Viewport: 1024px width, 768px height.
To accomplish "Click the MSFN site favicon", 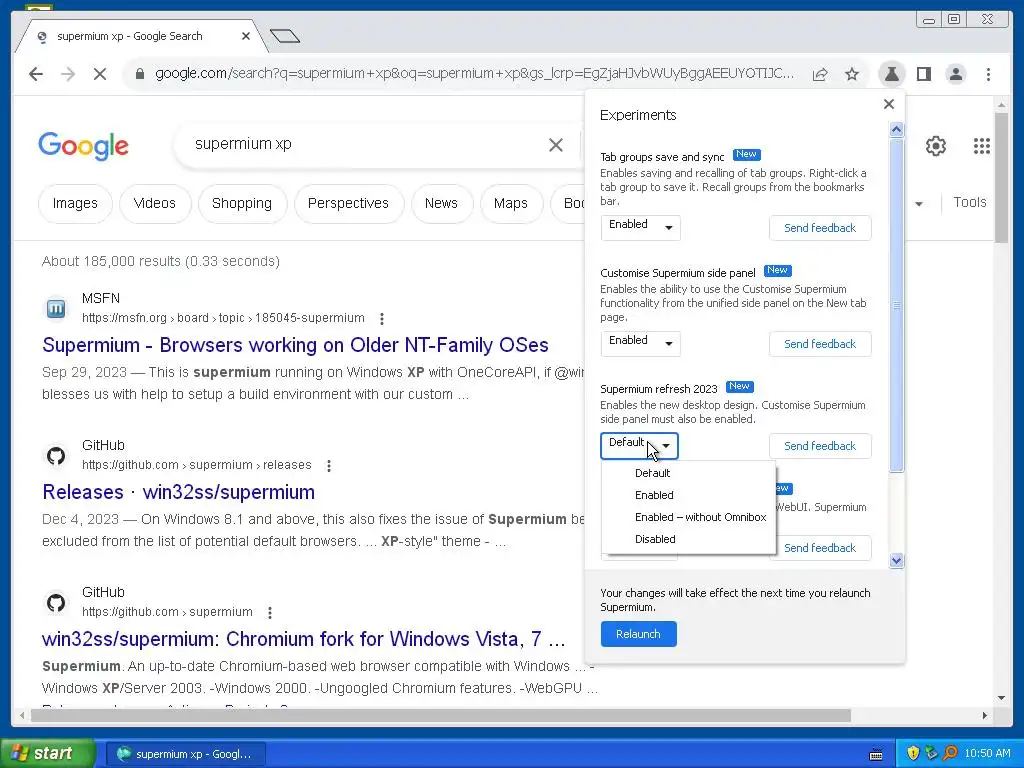I will (56, 308).
